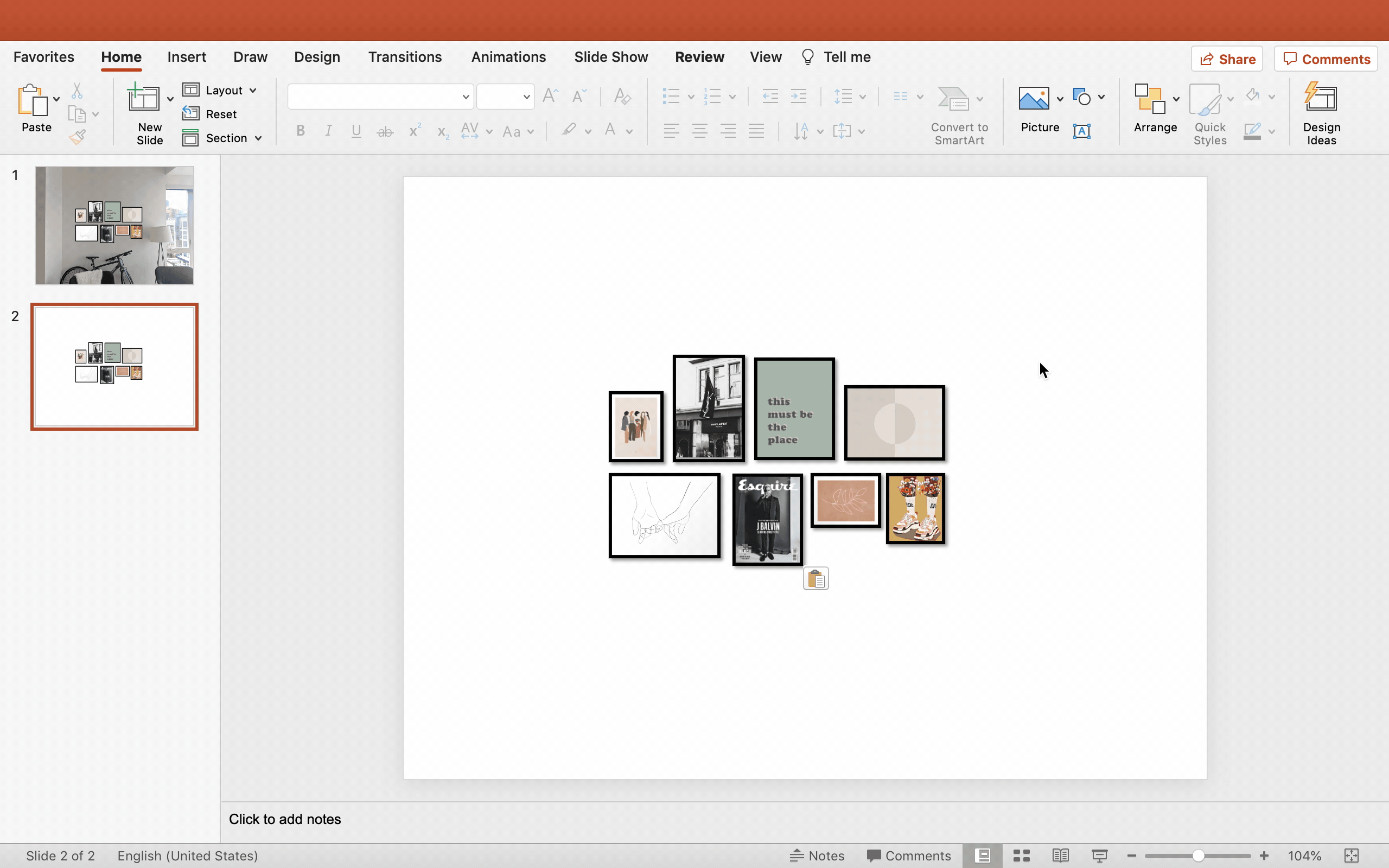
Task: Click the paste options clipboard on the slide
Action: [x=815, y=579]
